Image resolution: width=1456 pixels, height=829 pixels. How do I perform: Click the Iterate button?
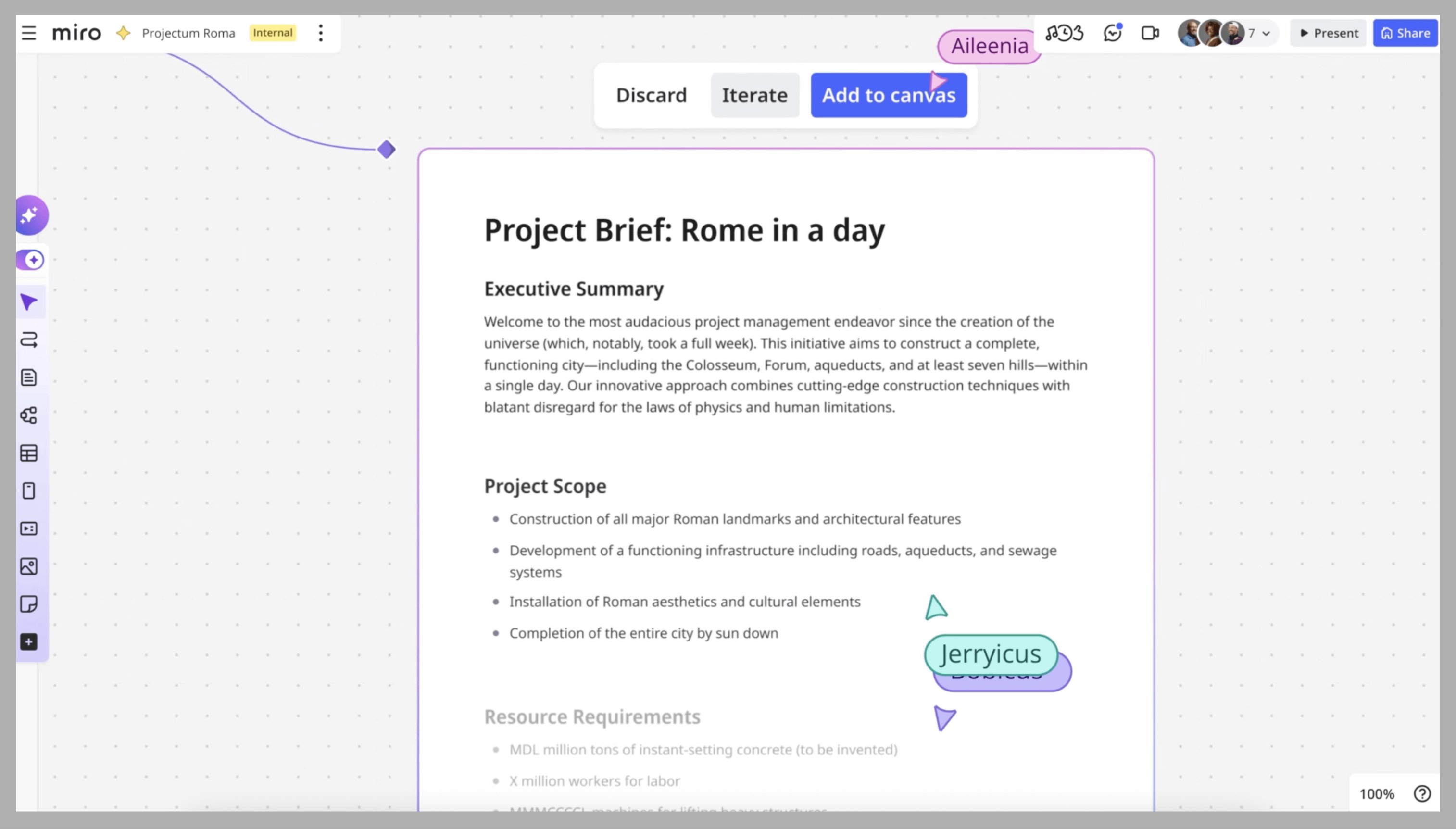(x=755, y=95)
